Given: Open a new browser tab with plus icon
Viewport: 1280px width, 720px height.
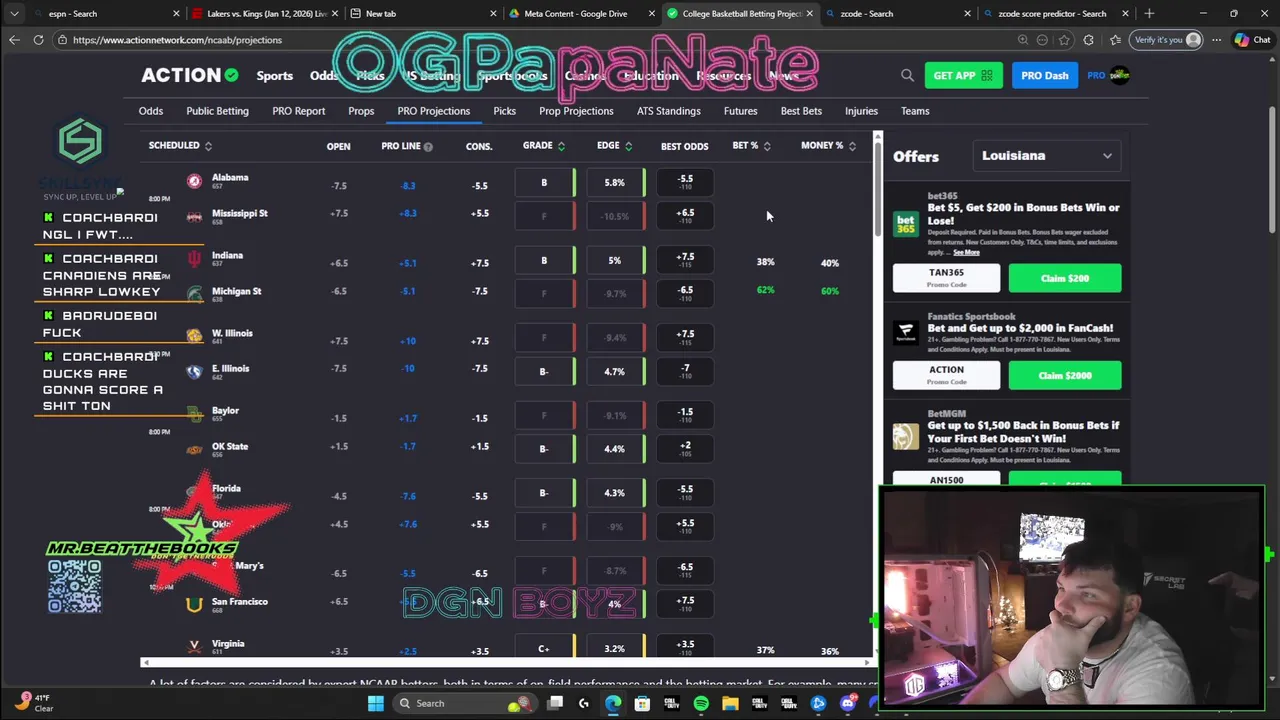Looking at the screenshot, I should [1149, 14].
